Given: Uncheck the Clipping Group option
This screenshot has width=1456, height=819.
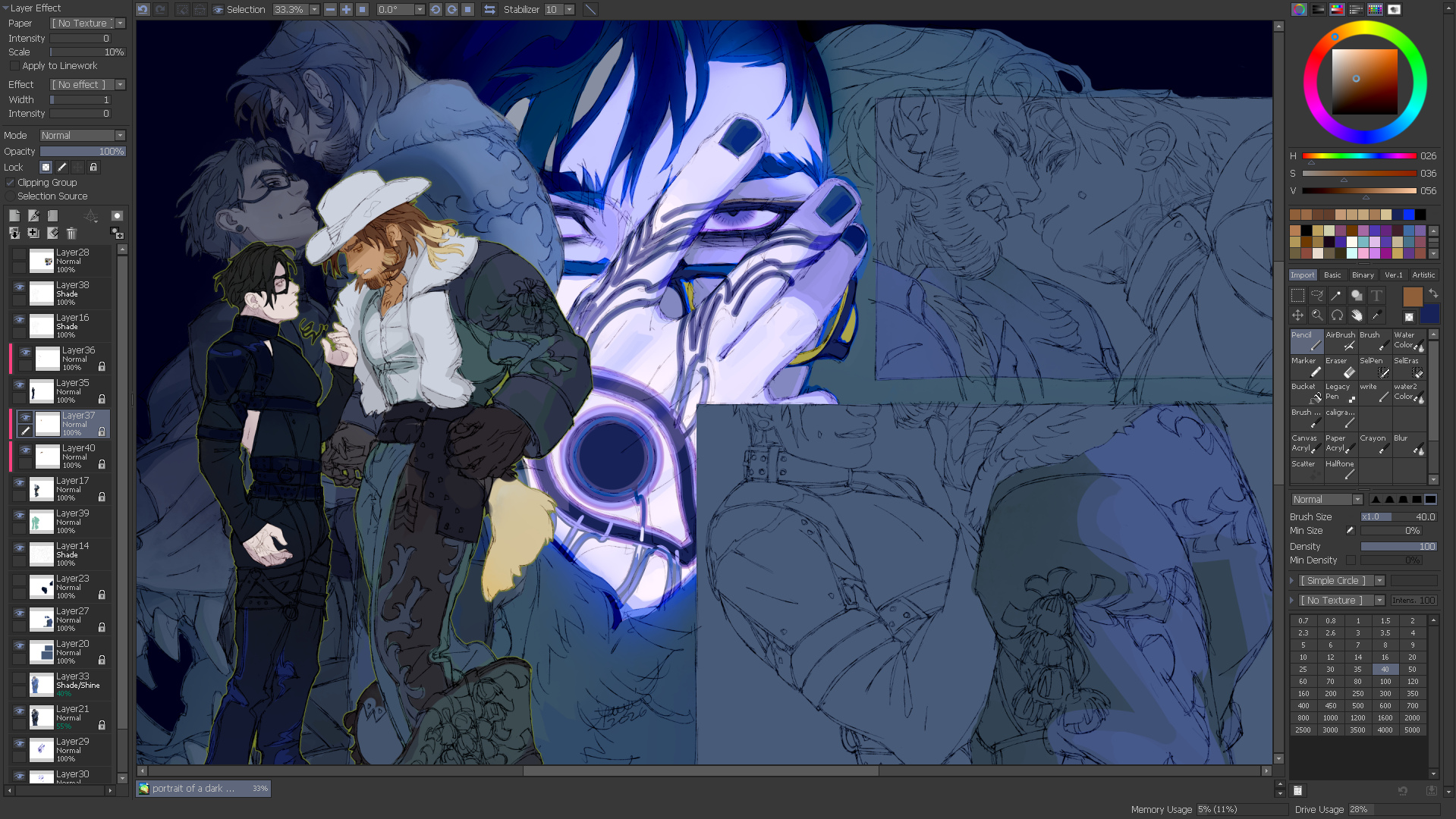Looking at the screenshot, I should coord(10,183).
